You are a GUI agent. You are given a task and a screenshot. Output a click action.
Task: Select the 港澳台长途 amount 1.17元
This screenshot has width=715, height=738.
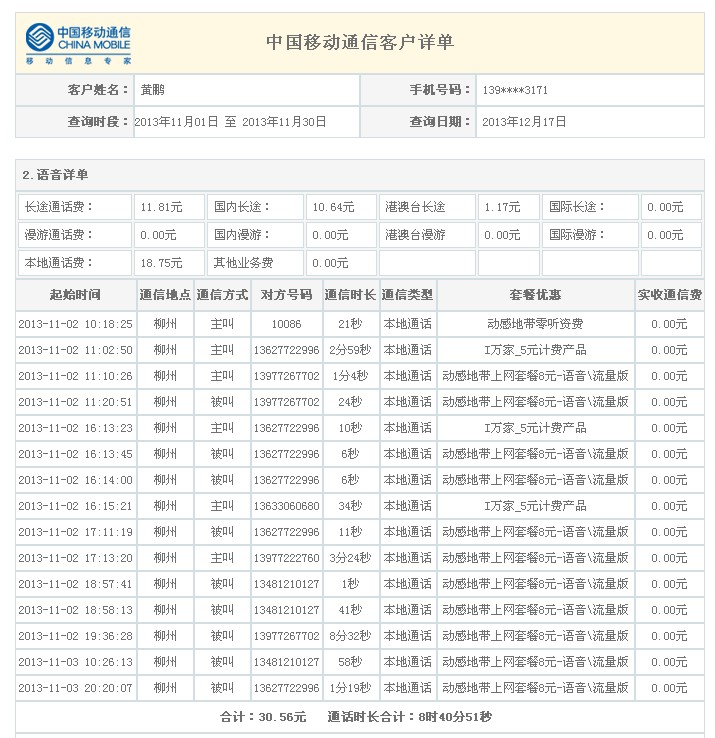502,207
